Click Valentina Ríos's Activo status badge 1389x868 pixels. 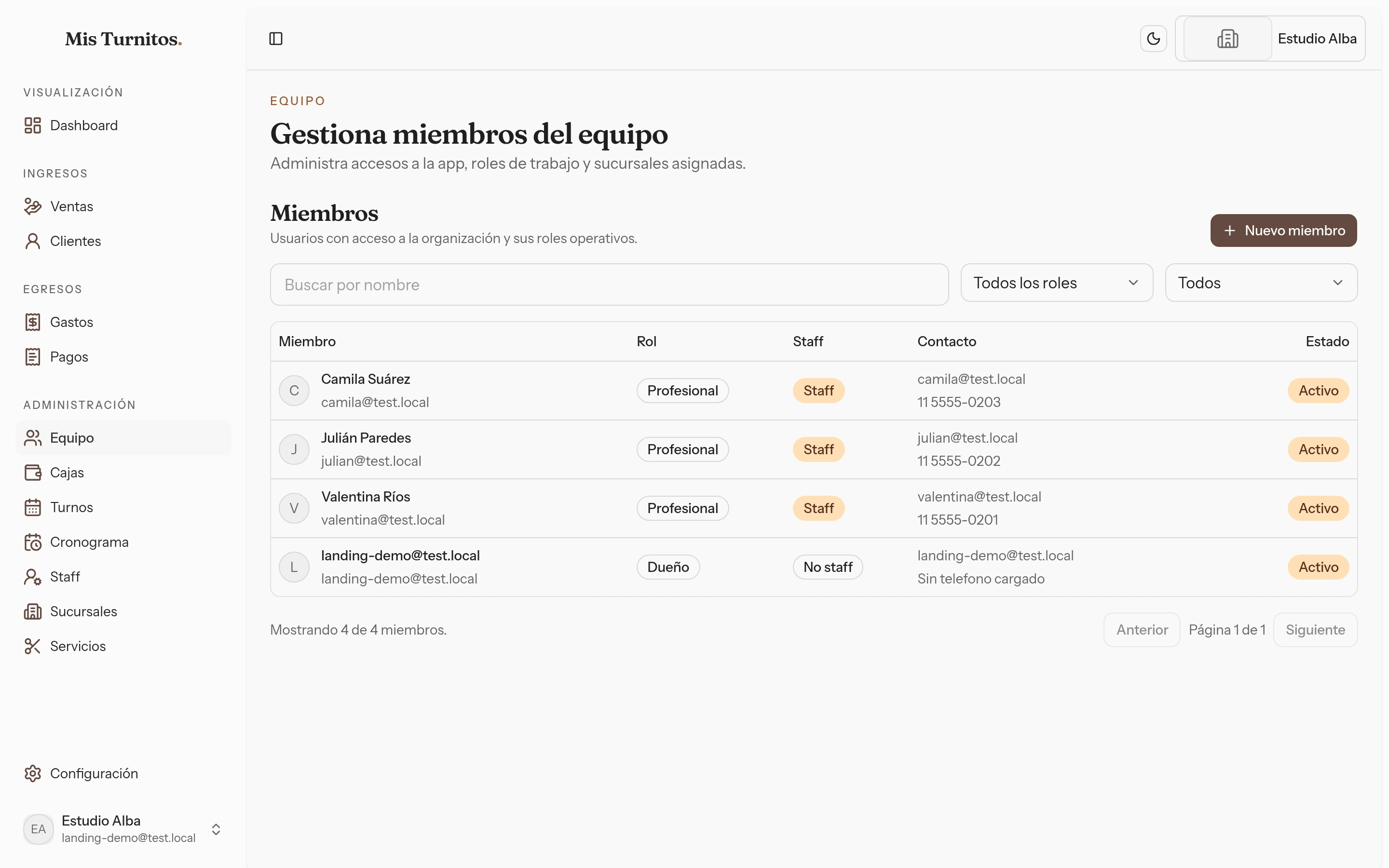coord(1319,508)
